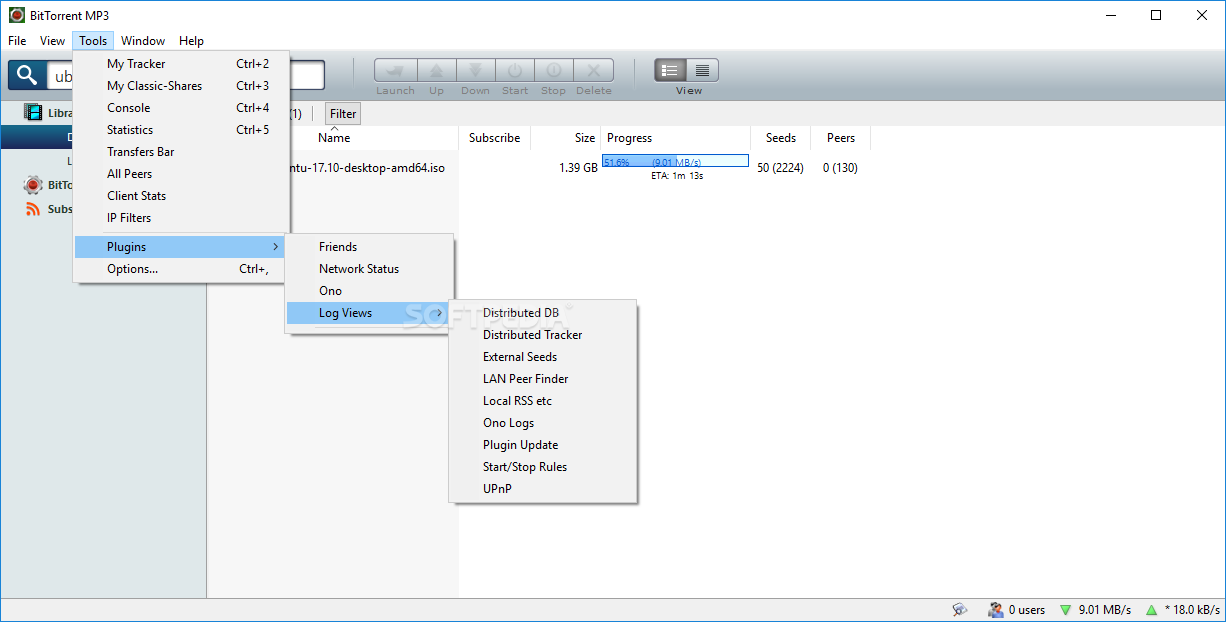The height and width of the screenshot is (622, 1226).
Task: Click the Filter button
Action: click(343, 114)
